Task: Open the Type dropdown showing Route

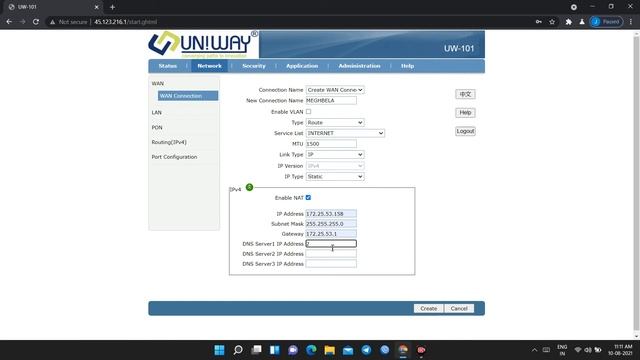Action: [x=335, y=122]
